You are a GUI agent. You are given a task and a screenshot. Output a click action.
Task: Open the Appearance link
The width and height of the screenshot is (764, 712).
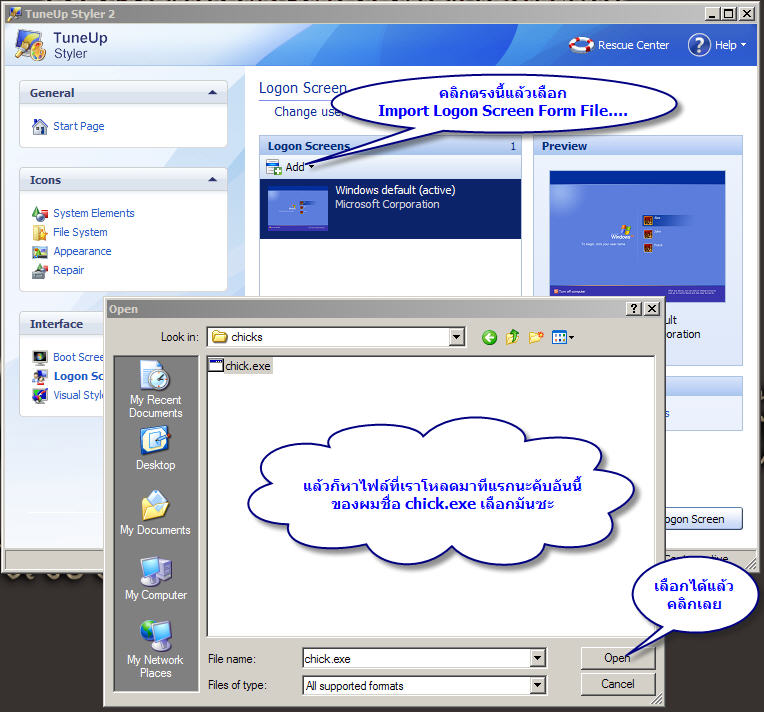tap(82, 251)
